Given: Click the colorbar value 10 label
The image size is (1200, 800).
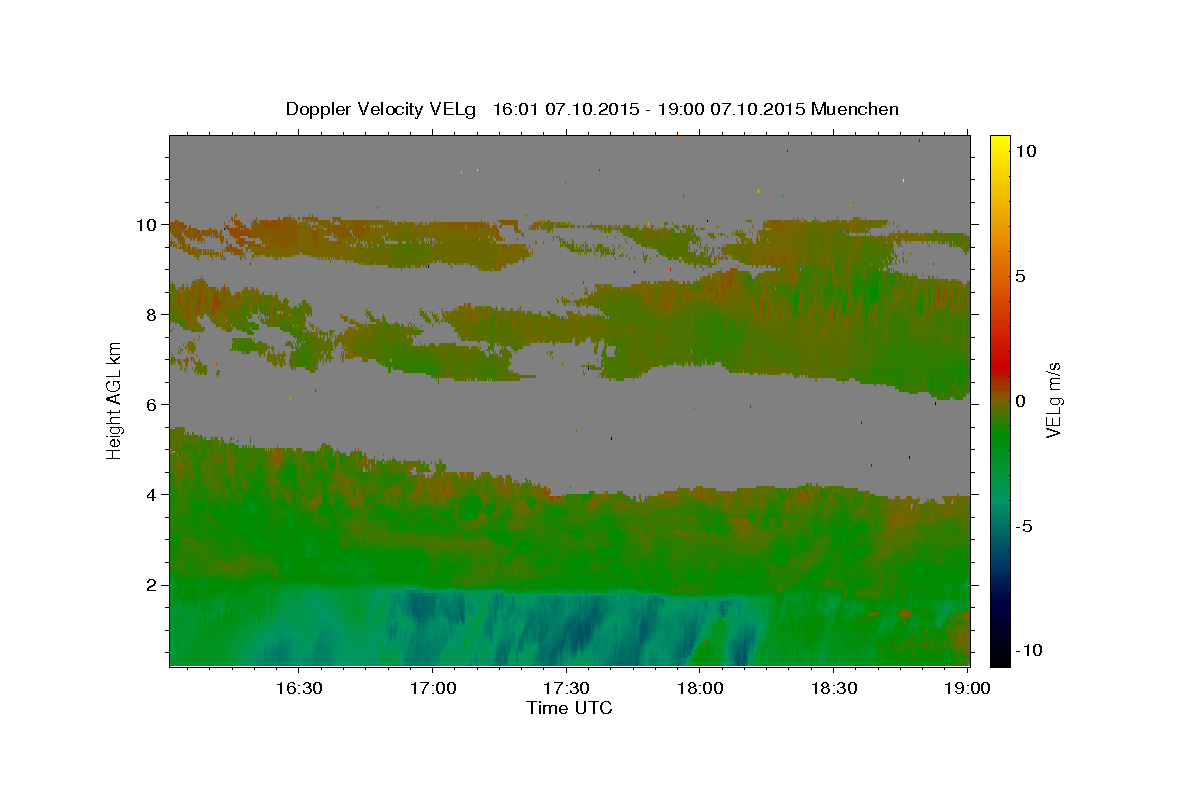Looking at the screenshot, I should coord(1026,151).
